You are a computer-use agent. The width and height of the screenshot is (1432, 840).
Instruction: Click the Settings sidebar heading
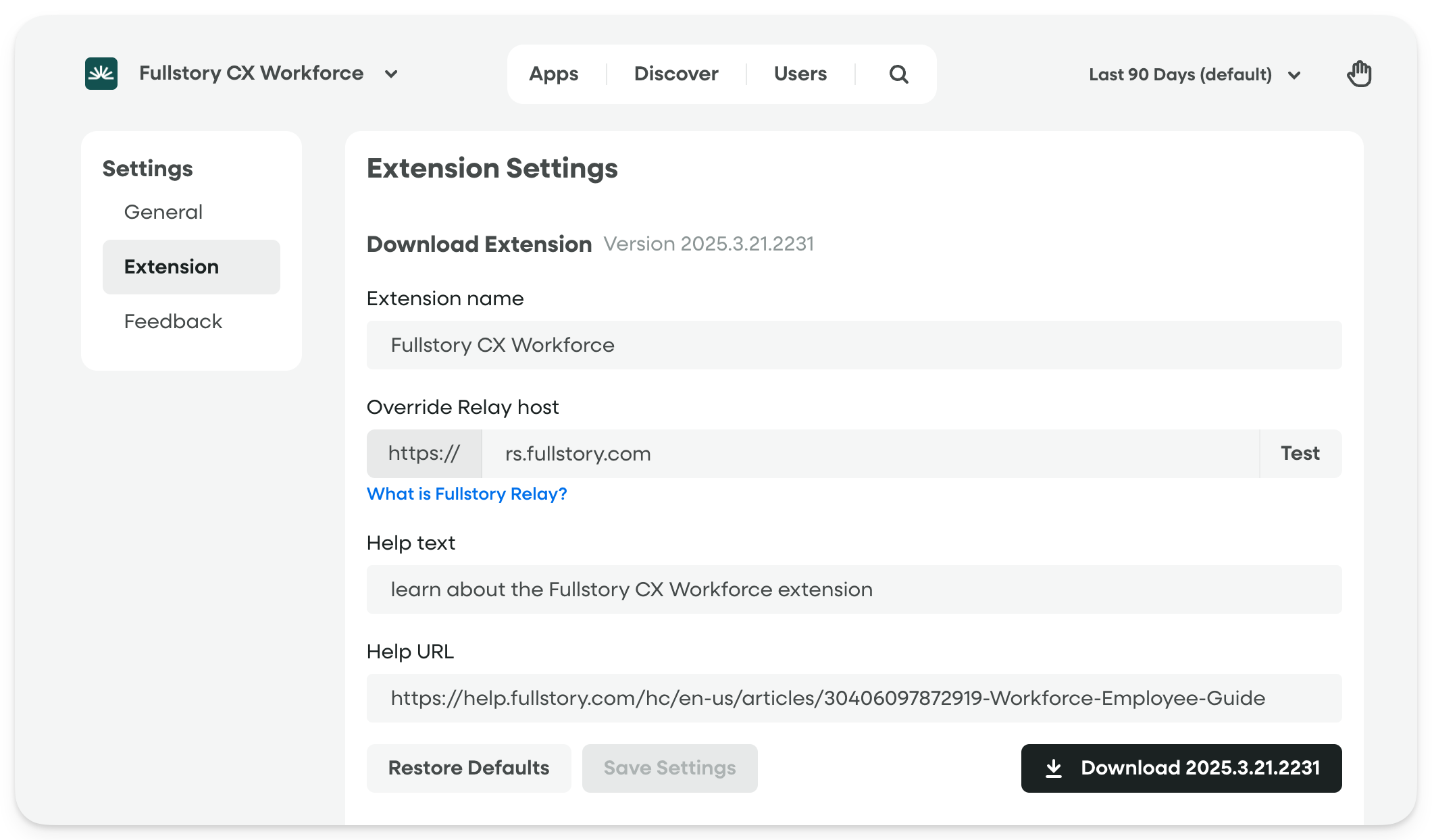coord(148,169)
